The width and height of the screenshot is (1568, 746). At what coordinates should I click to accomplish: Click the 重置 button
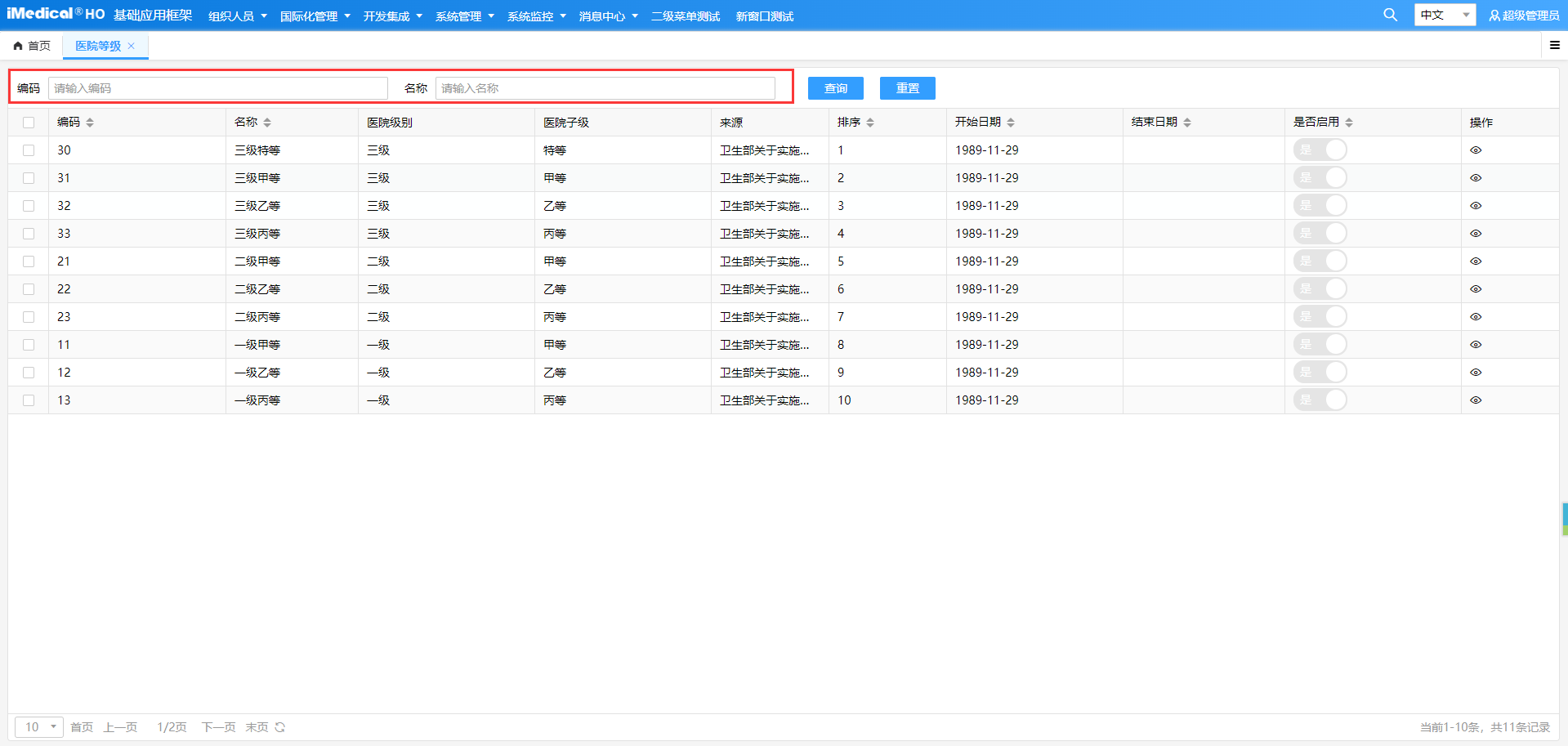(x=907, y=88)
